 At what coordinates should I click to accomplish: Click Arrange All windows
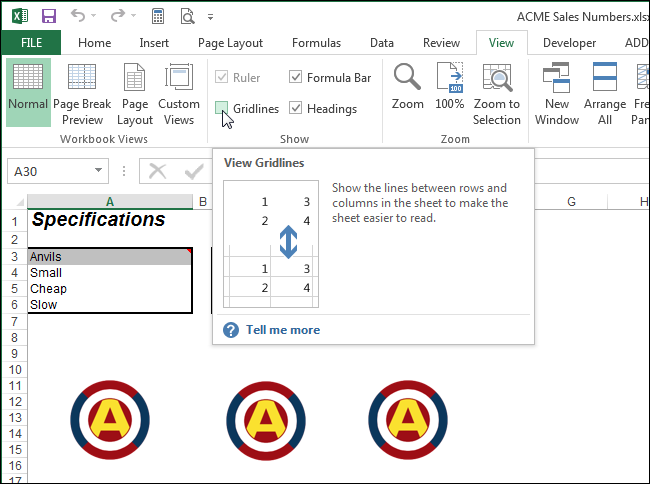[605, 94]
